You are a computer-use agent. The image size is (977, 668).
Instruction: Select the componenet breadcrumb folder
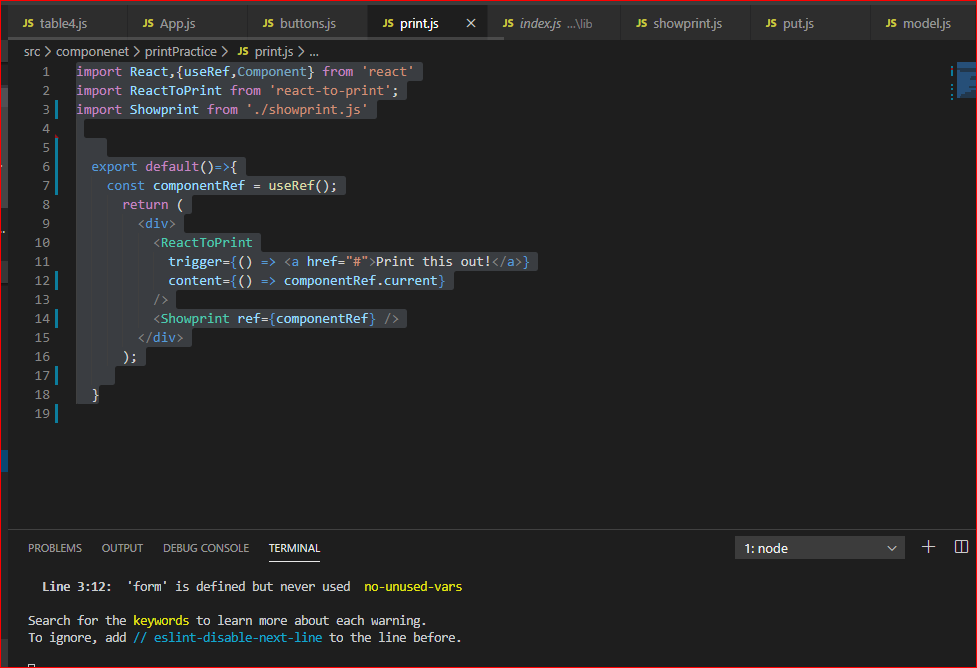point(92,52)
